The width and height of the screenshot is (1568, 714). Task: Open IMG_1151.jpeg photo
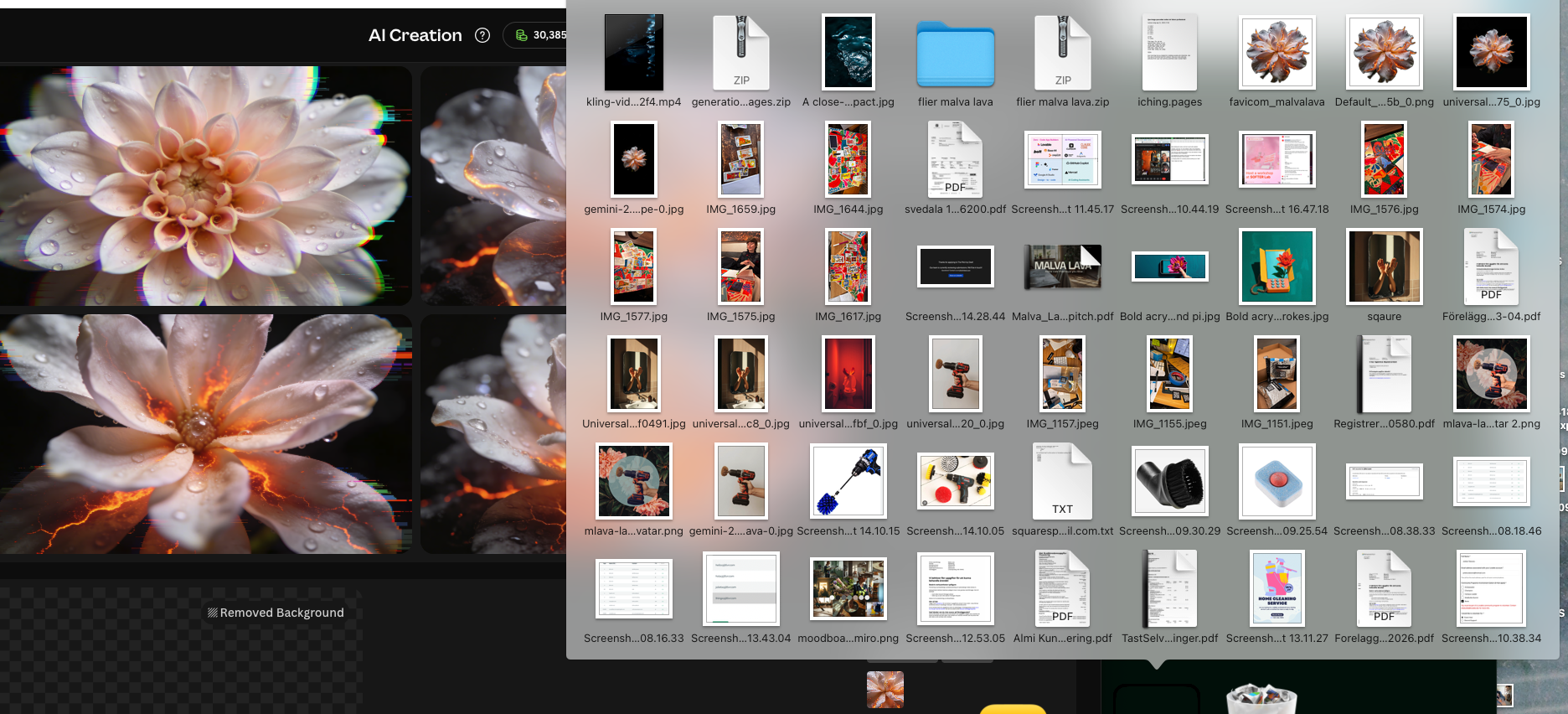tap(1277, 374)
